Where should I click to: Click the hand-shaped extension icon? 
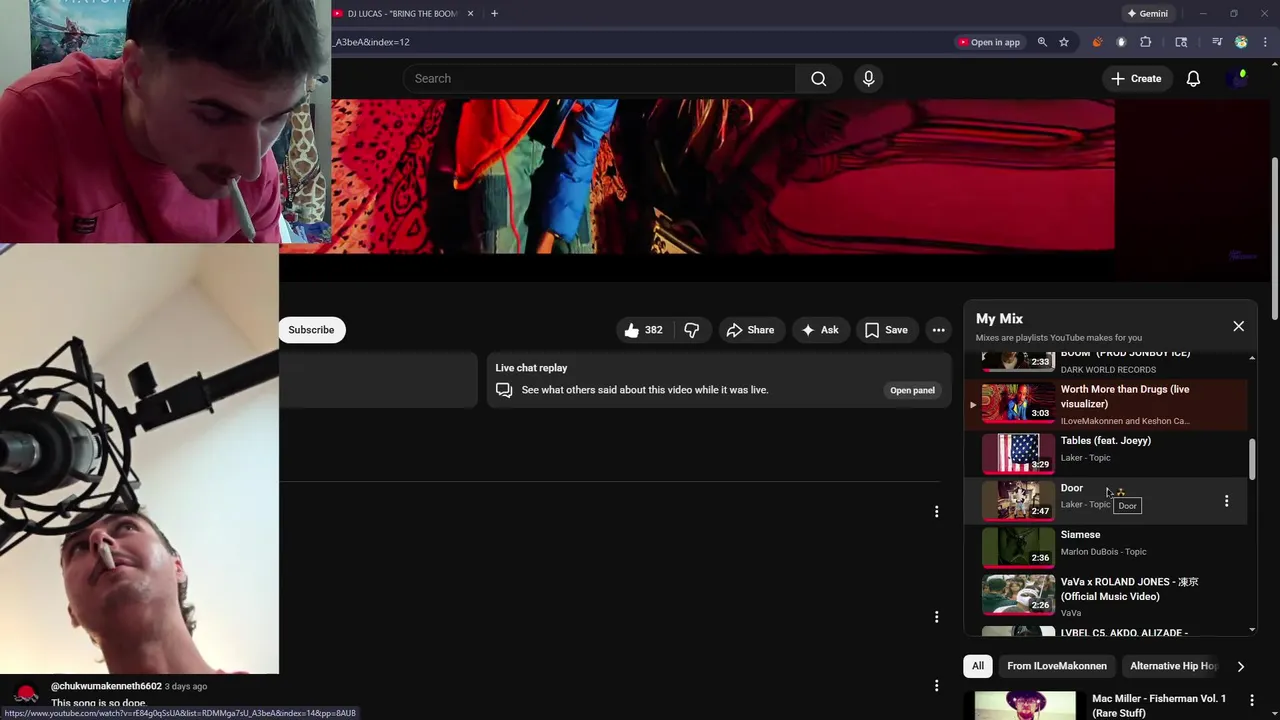click(1121, 42)
